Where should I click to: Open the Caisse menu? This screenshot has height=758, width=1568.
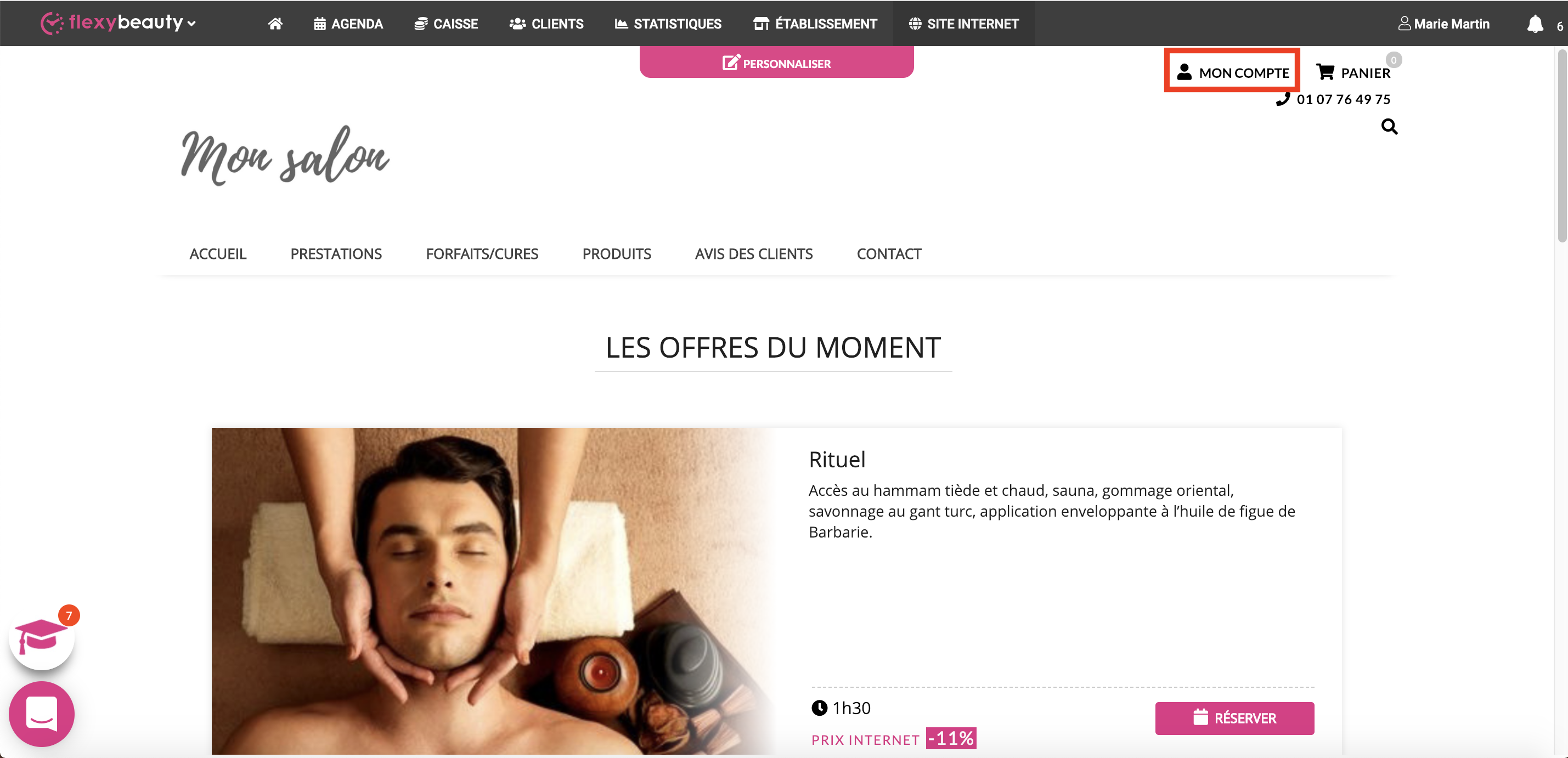tap(446, 24)
